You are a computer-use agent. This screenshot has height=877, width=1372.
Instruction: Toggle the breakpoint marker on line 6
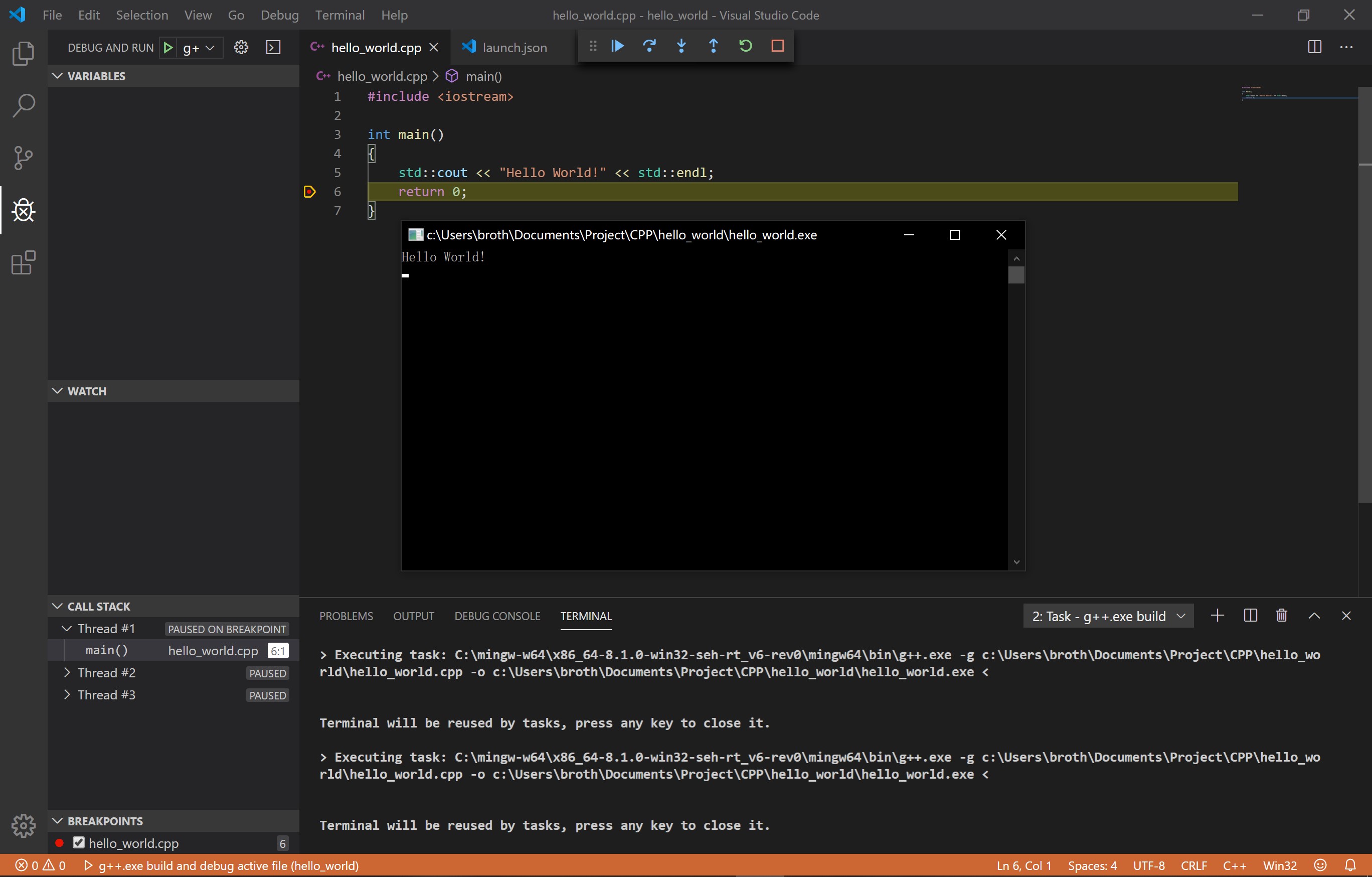pyautogui.click(x=309, y=192)
